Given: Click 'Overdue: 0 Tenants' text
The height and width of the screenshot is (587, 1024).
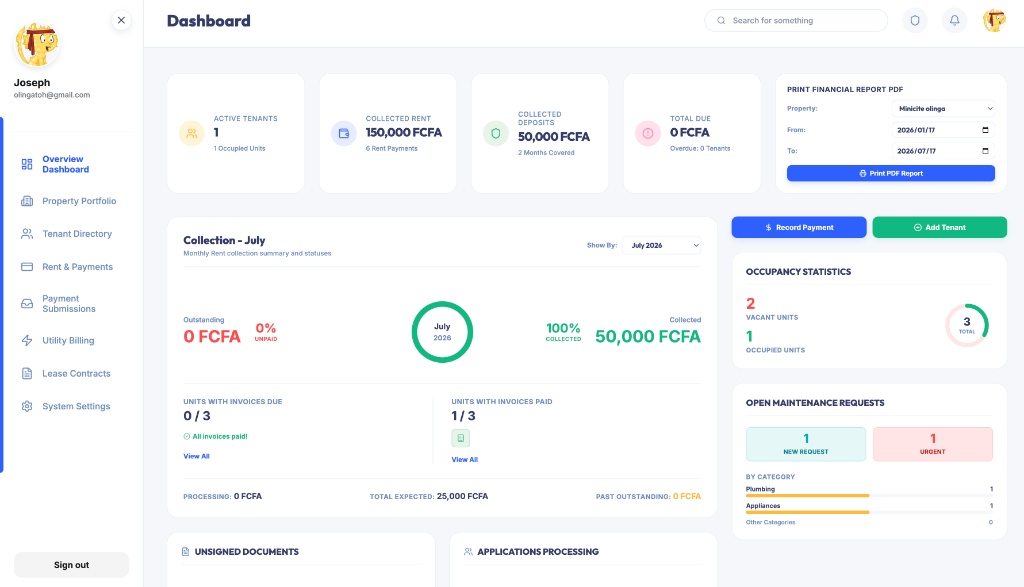Looking at the screenshot, I should point(700,149).
